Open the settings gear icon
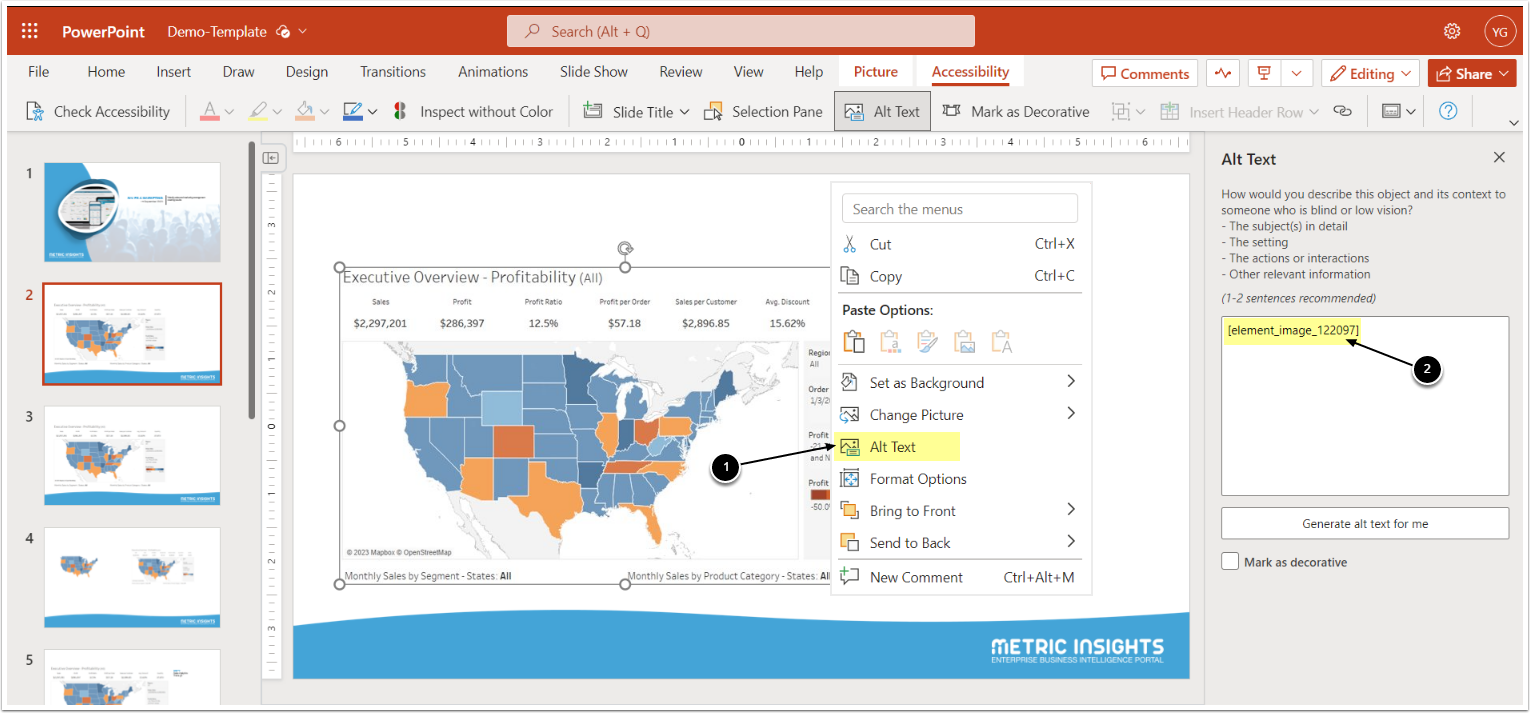Screen dimensions: 1530x713 coord(1452,31)
